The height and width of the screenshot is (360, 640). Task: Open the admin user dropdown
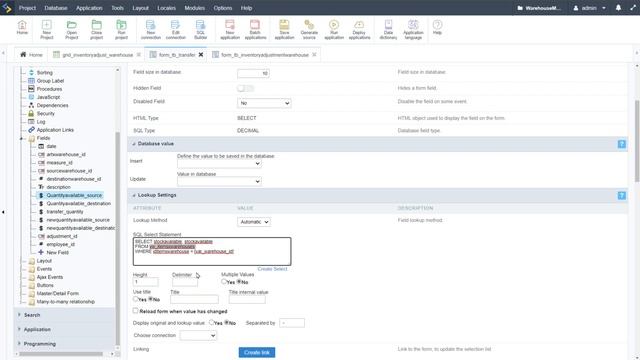589,8
